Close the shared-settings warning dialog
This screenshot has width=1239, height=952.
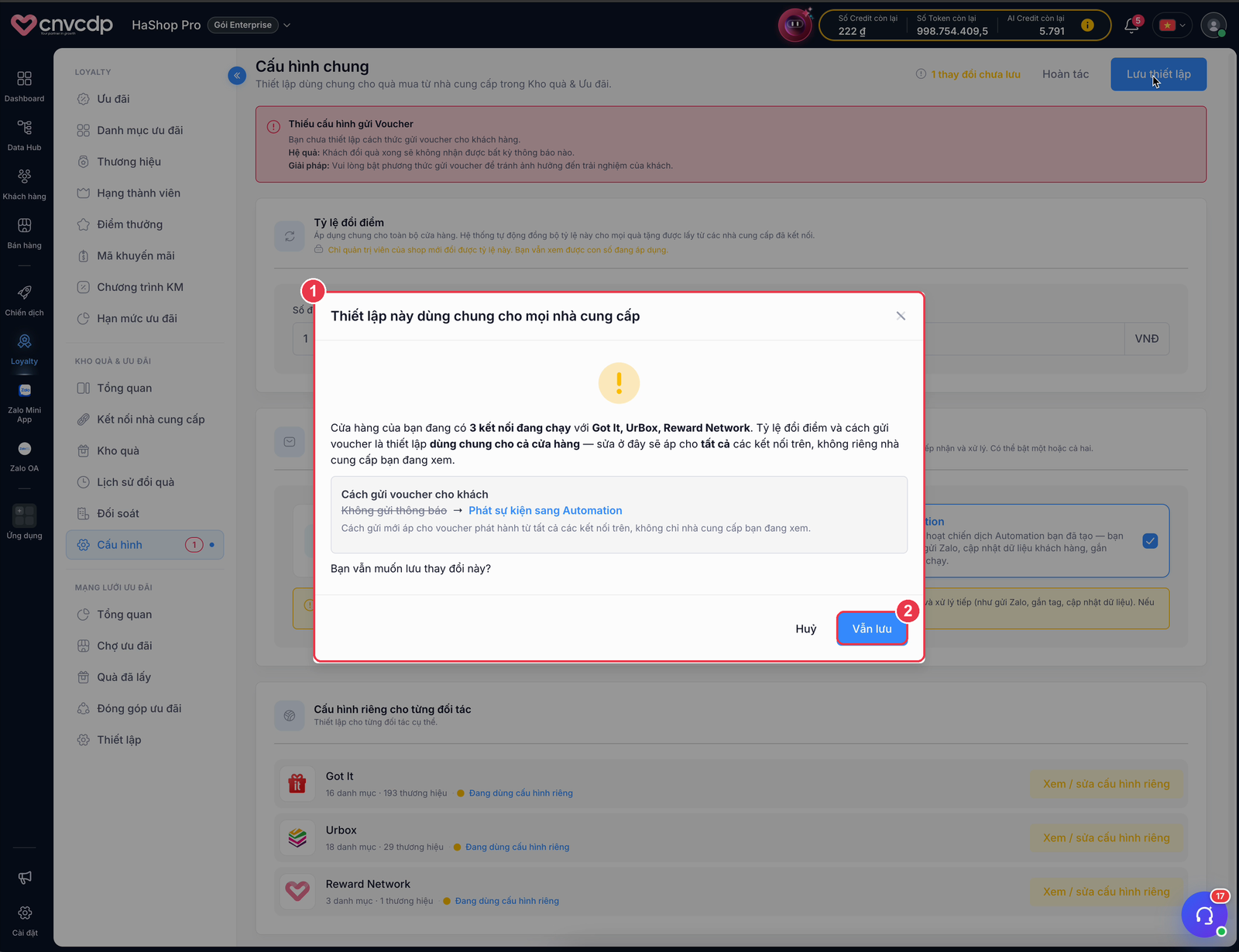point(901,316)
